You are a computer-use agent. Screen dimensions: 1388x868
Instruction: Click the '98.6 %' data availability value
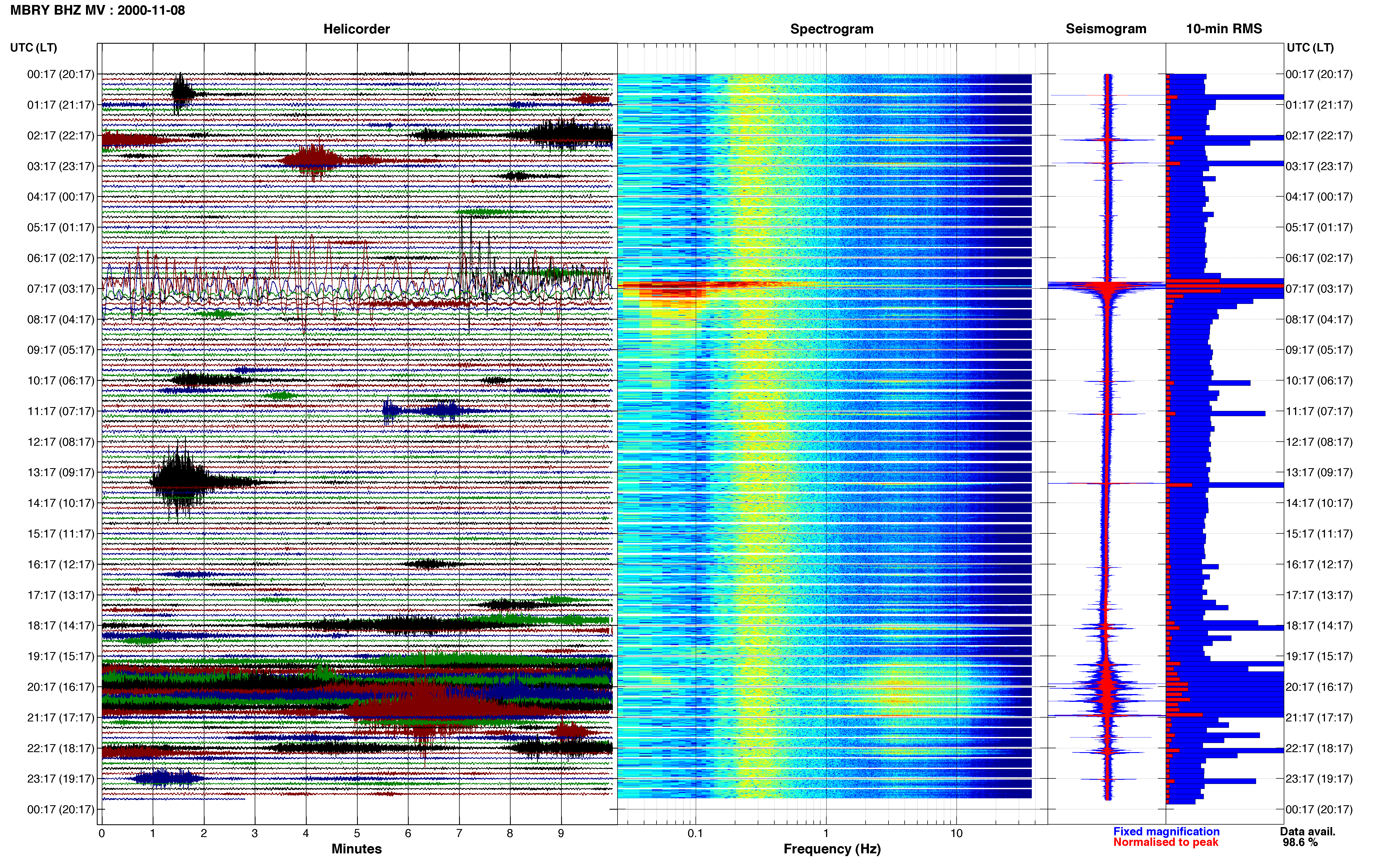pyautogui.click(x=1300, y=843)
